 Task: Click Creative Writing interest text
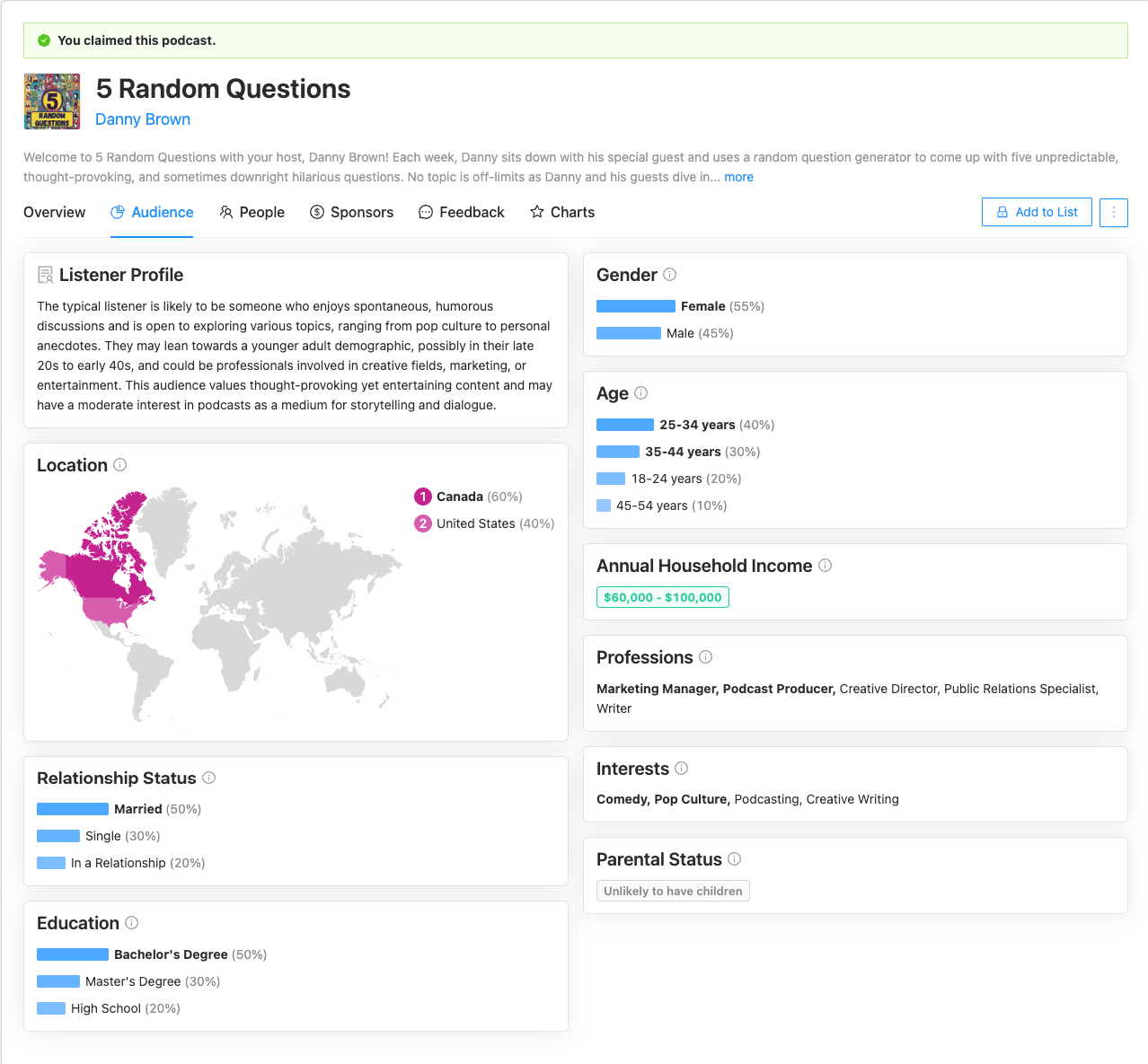pos(852,799)
